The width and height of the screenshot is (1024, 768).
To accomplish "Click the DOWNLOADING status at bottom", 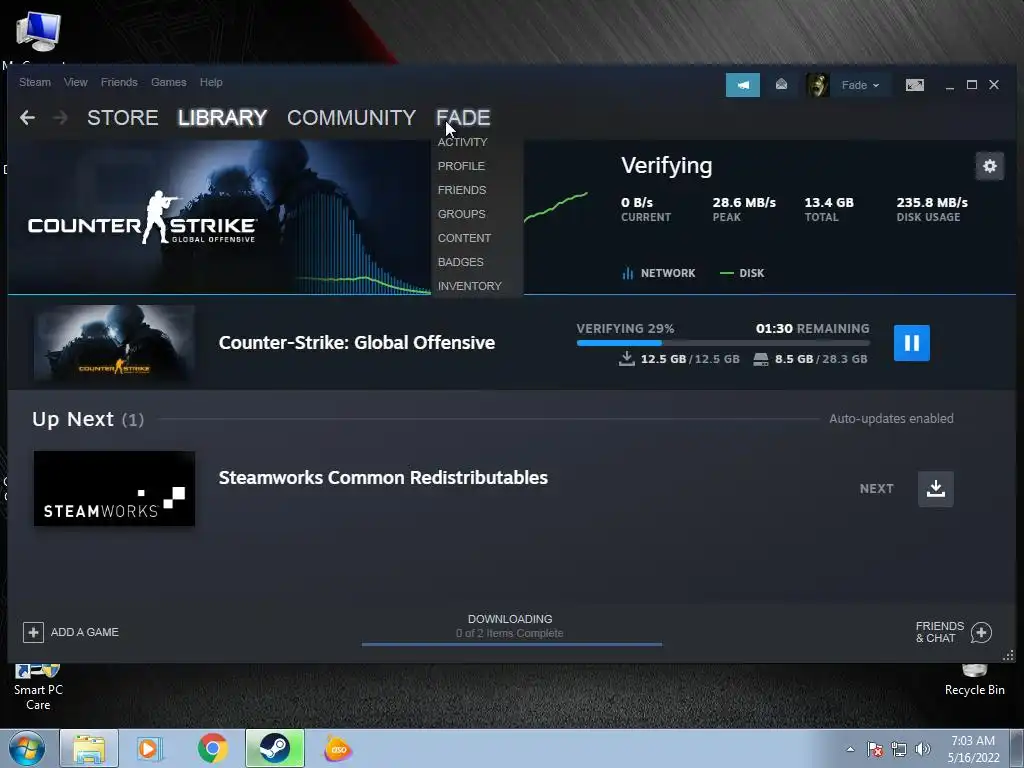I will pyautogui.click(x=510, y=619).
